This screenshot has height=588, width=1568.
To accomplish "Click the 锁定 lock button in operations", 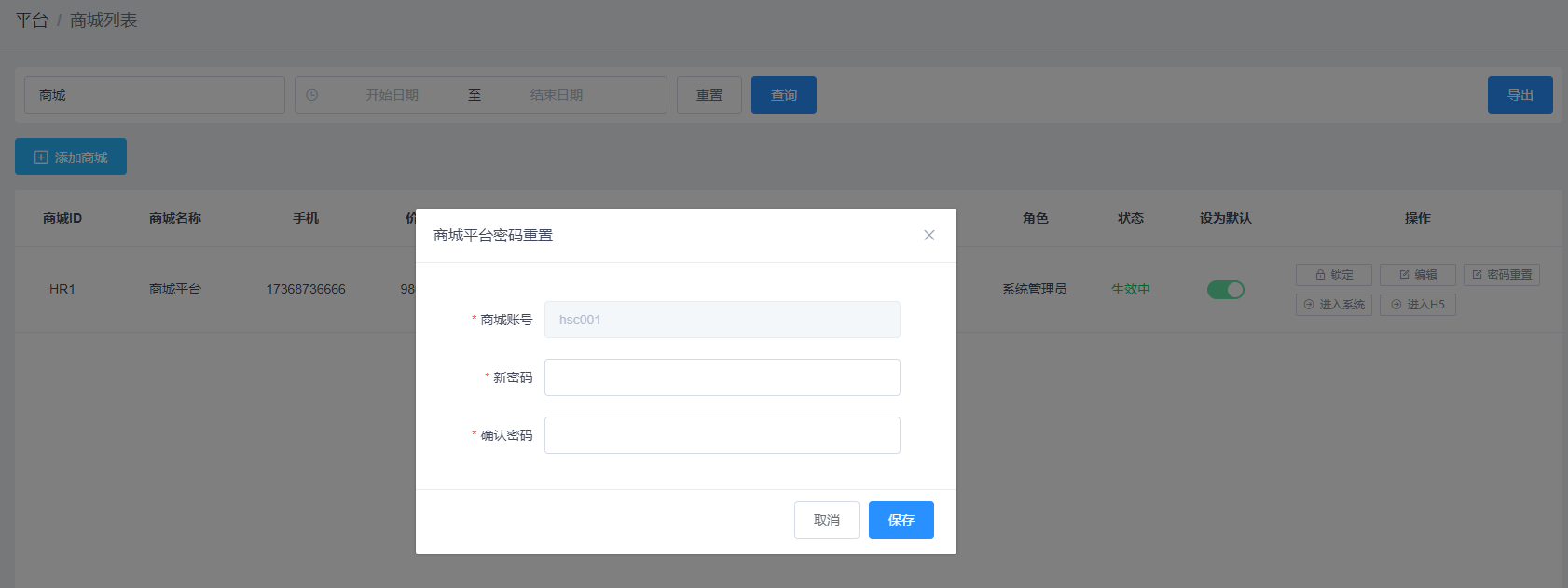I will click(x=1333, y=275).
